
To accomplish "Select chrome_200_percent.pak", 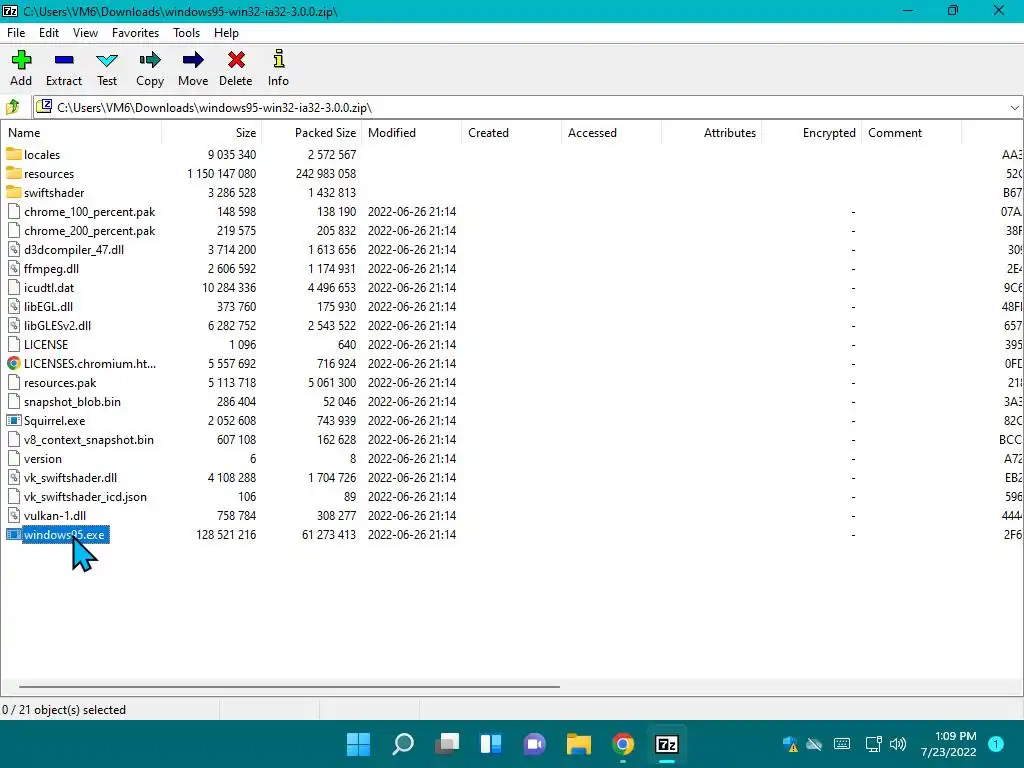I will [89, 231].
